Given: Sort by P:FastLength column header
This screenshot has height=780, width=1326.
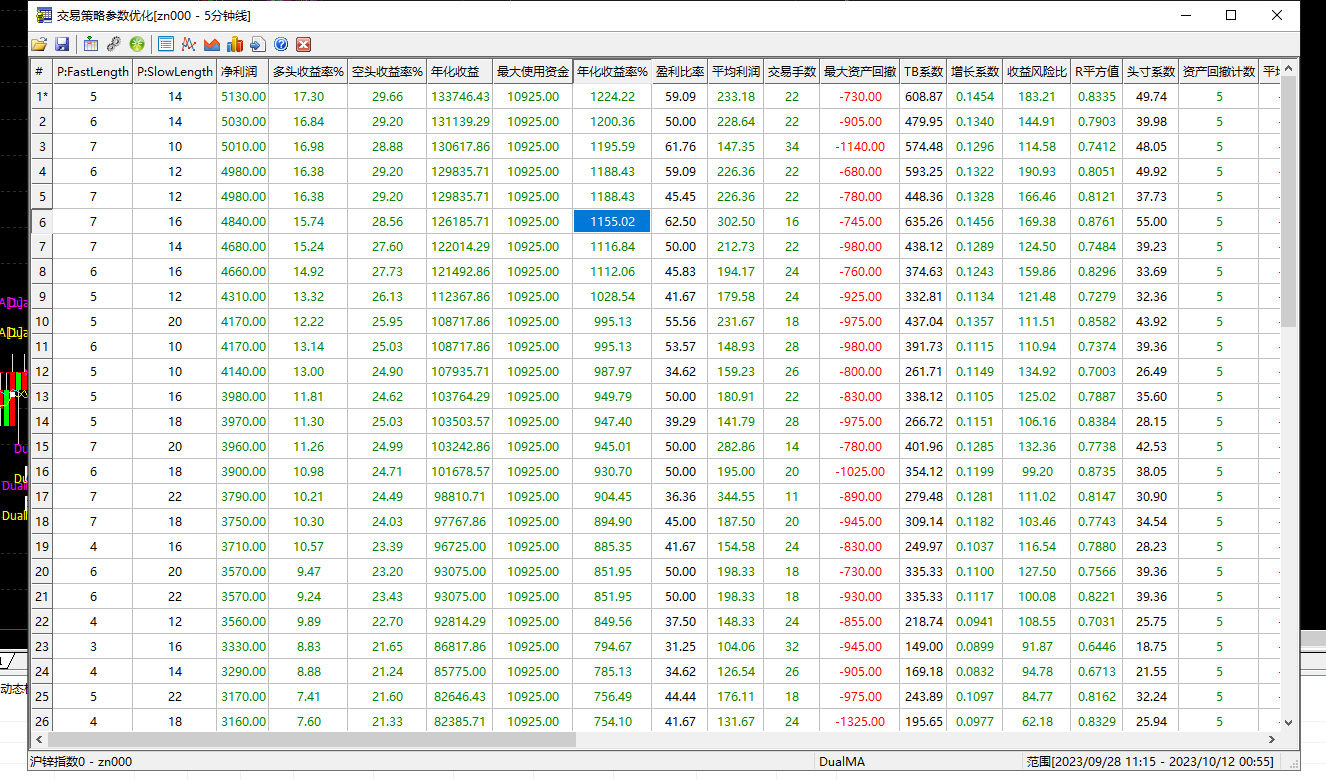Looking at the screenshot, I should (93, 71).
